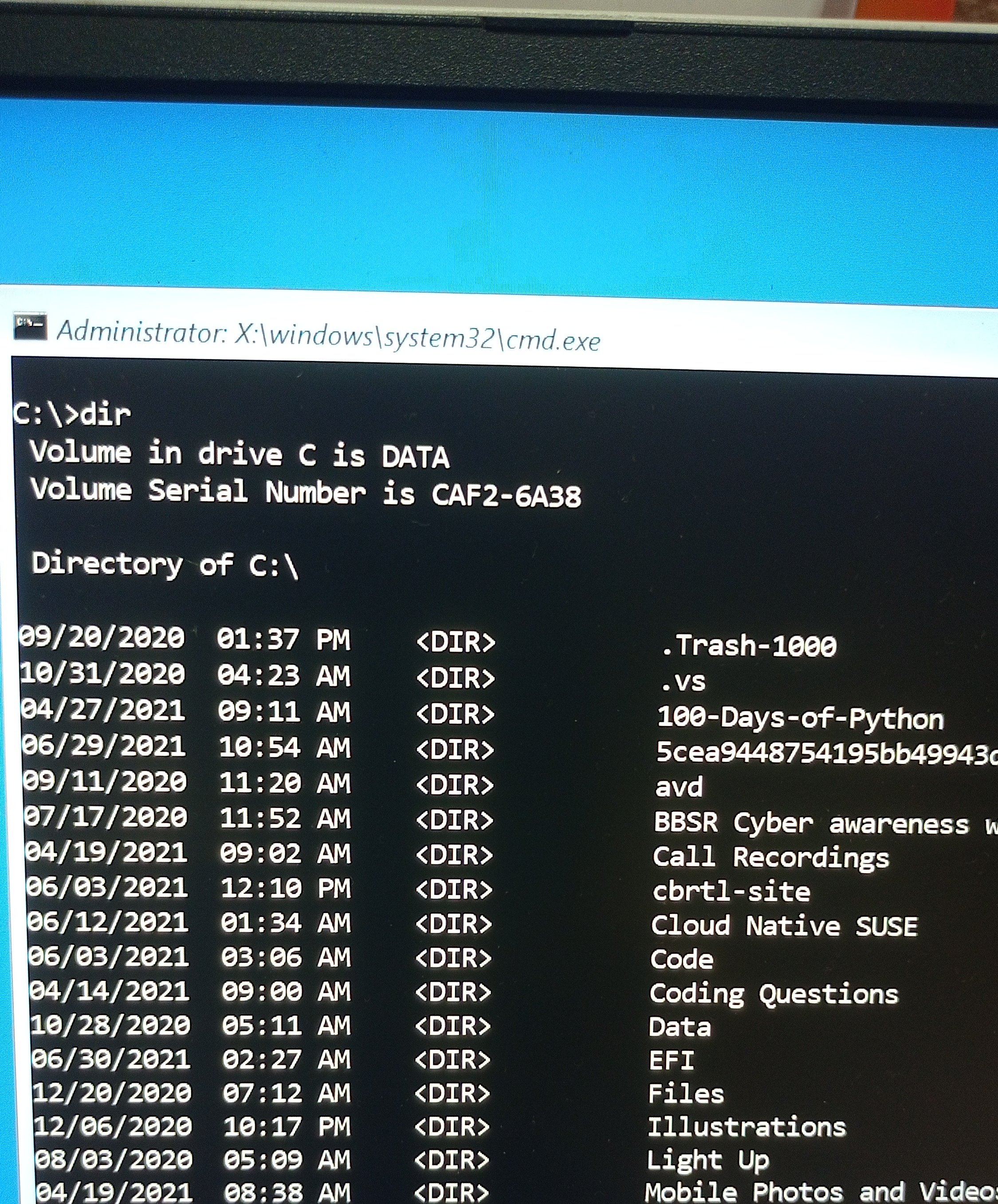Select the Mobile Photos and Videos folder name
Screen dimensions: 998x1204
point(821,1192)
